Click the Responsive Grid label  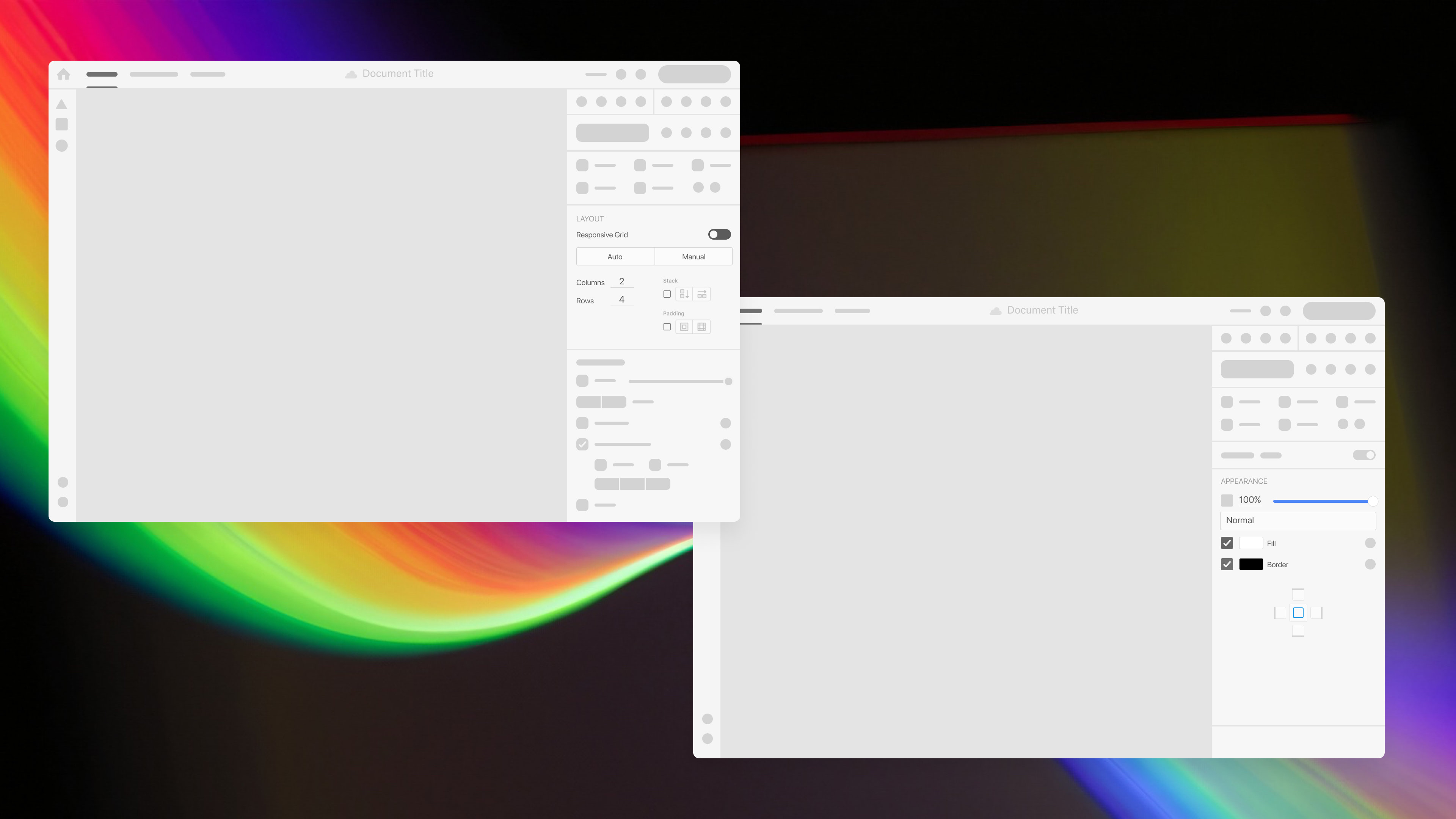tap(602, 235)
